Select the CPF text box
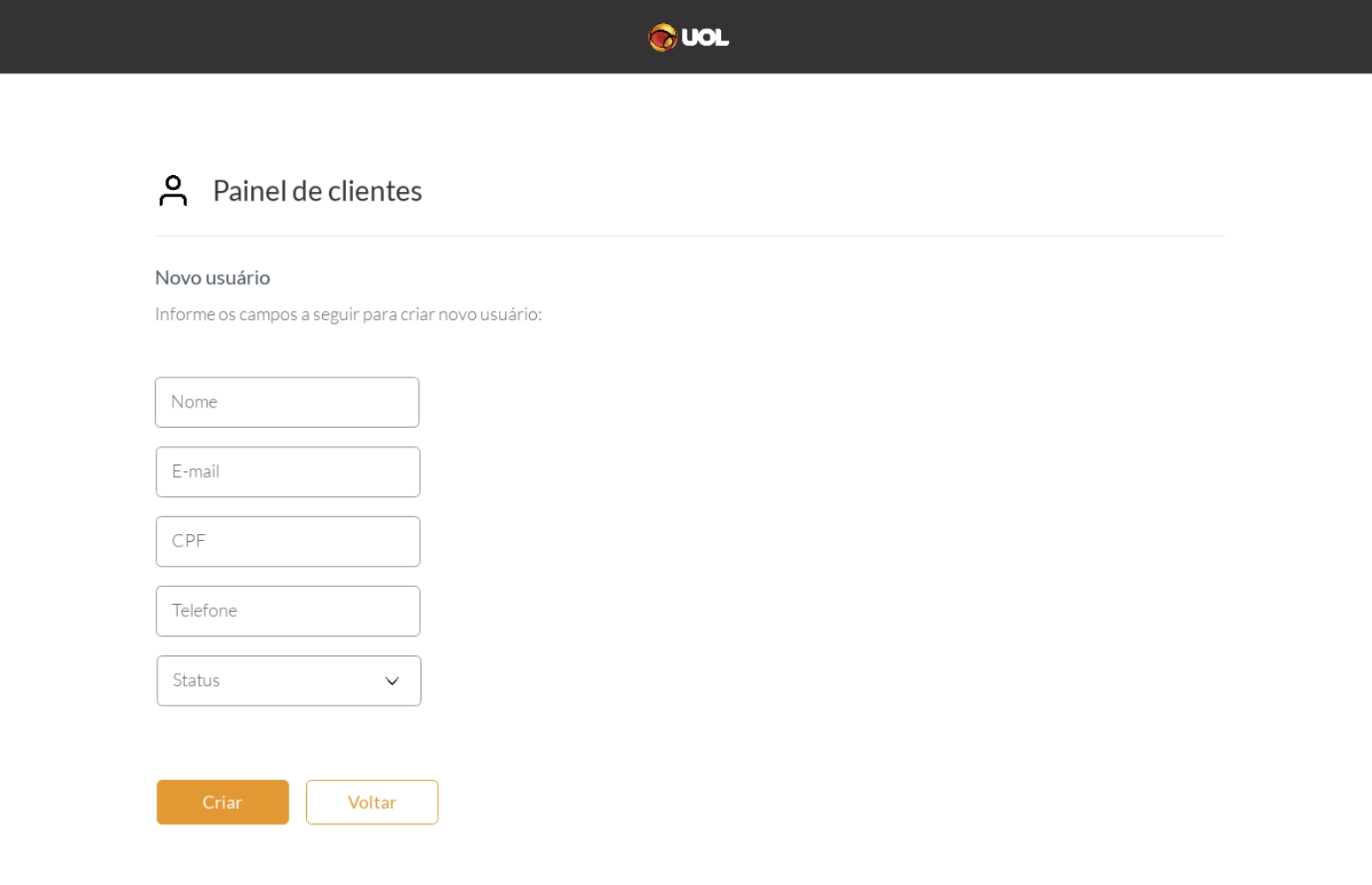 (287, 541)
